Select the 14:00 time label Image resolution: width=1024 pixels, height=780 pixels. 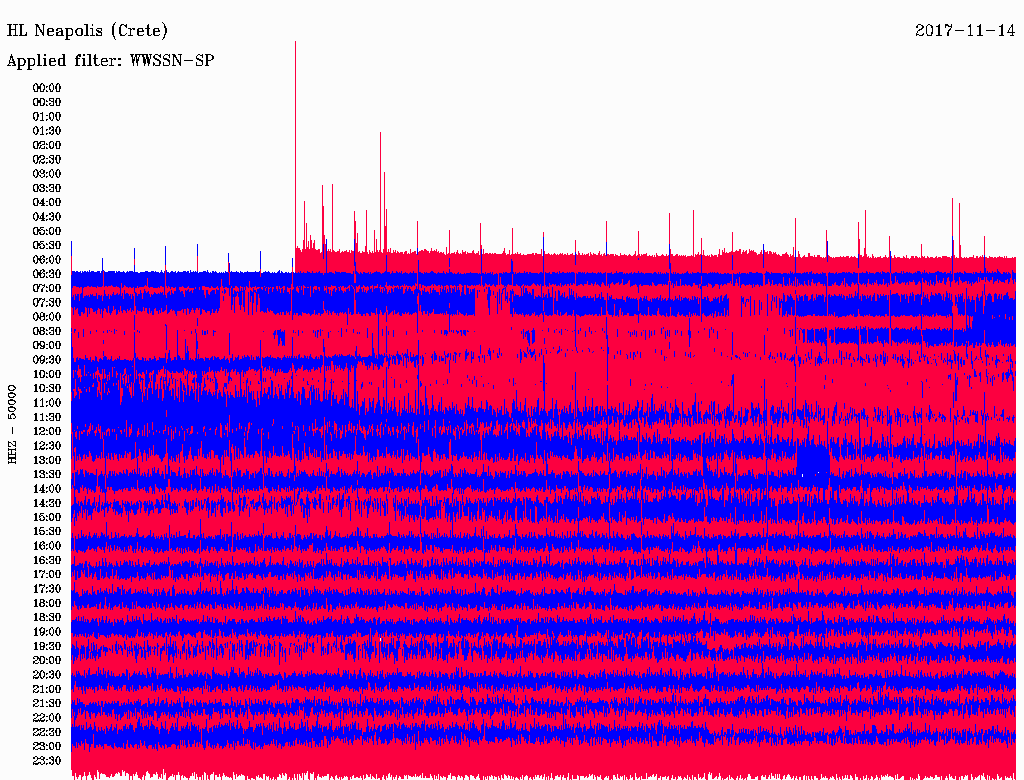47,489
